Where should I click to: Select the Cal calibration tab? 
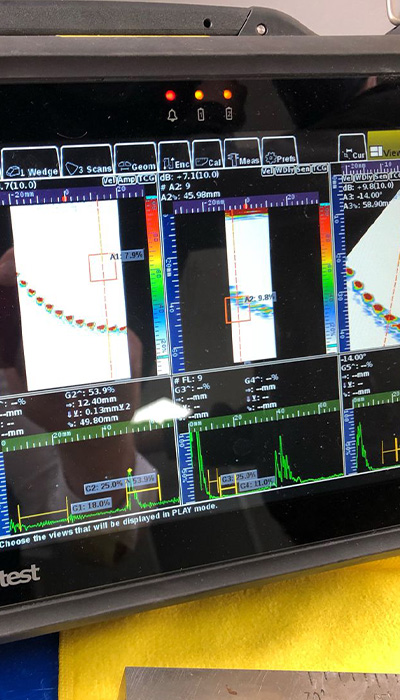pyautogui.click(x=208, y=154)
